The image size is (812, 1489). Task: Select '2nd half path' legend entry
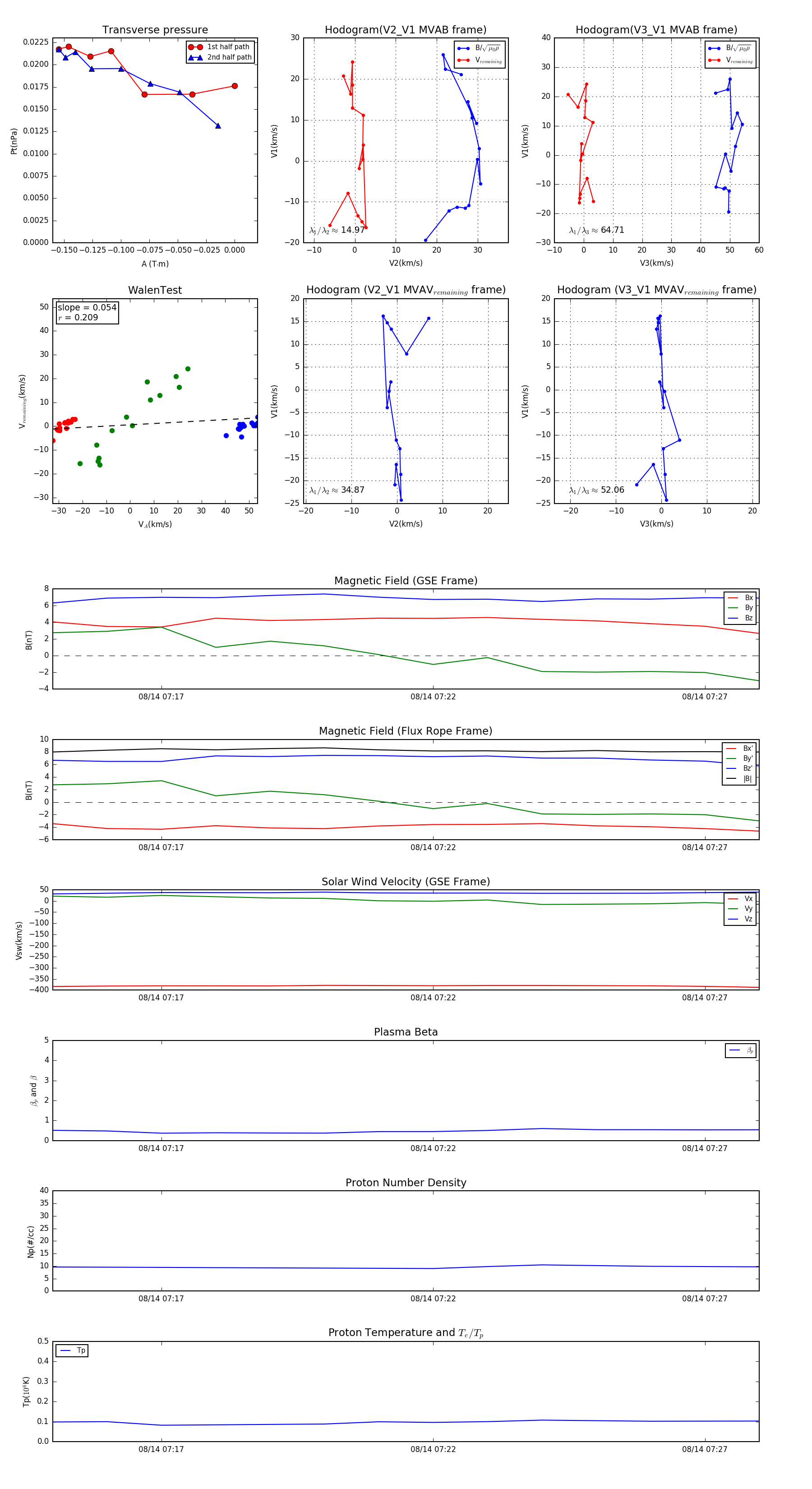click(220, 57)
